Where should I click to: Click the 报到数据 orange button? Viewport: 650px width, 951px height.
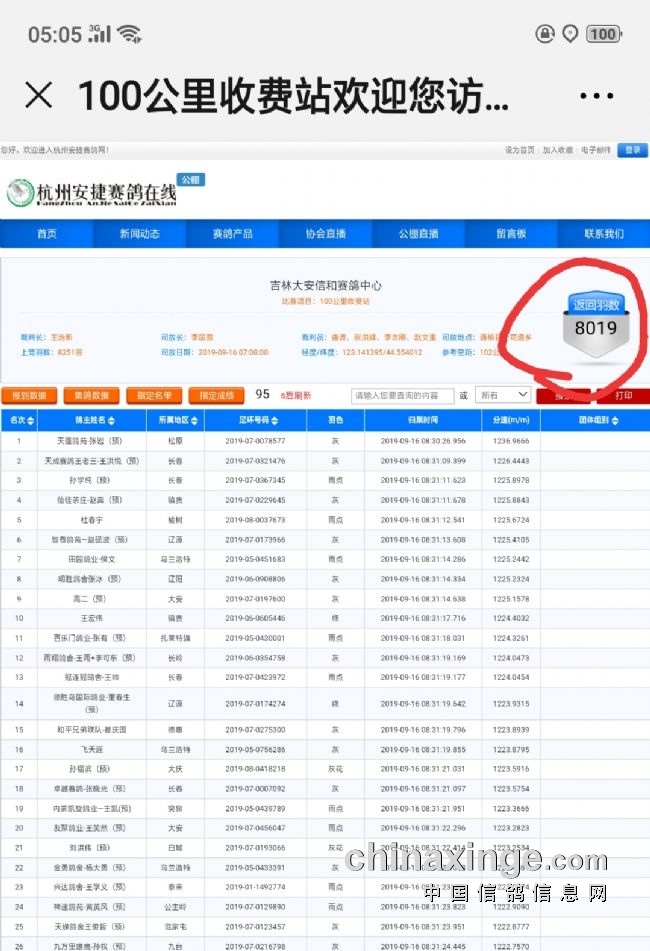[30, 395]
